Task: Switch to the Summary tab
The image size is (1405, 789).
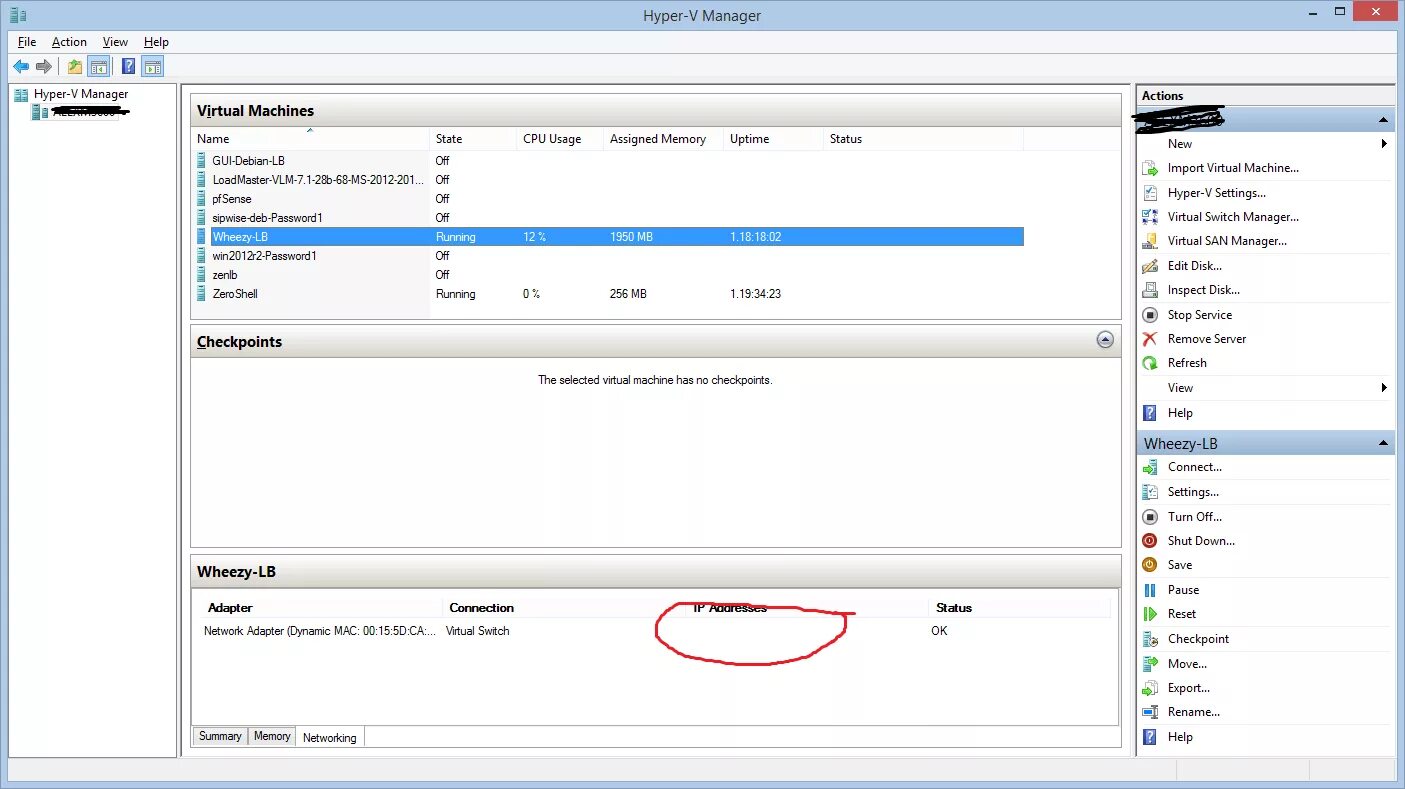Action: point(220,736)
